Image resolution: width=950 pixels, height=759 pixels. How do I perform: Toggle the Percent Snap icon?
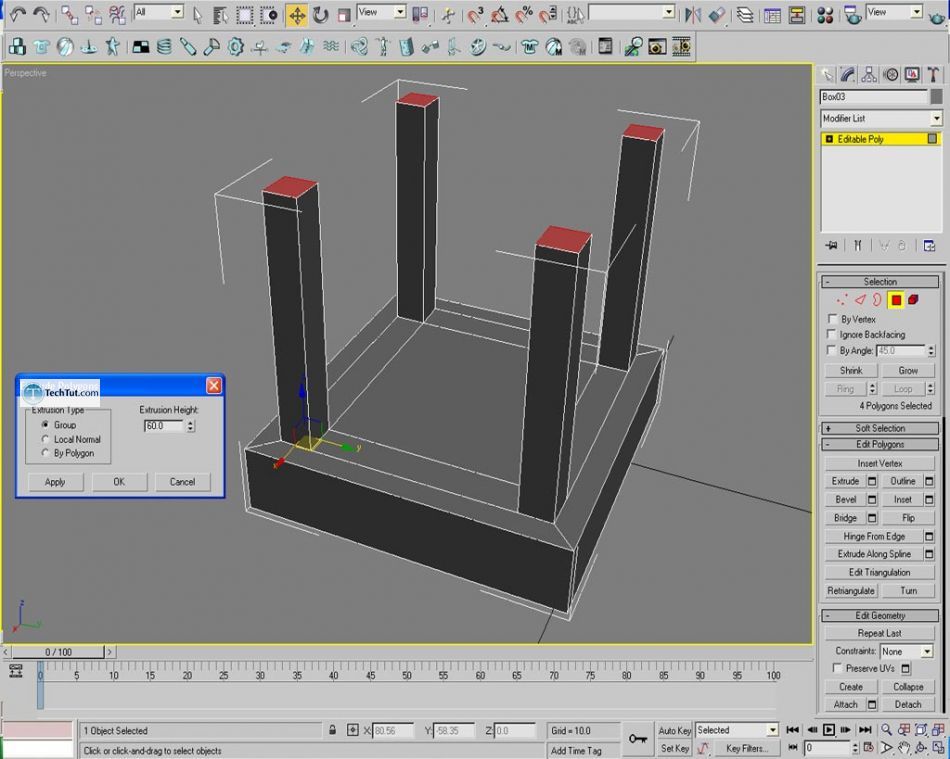point(524,15)
